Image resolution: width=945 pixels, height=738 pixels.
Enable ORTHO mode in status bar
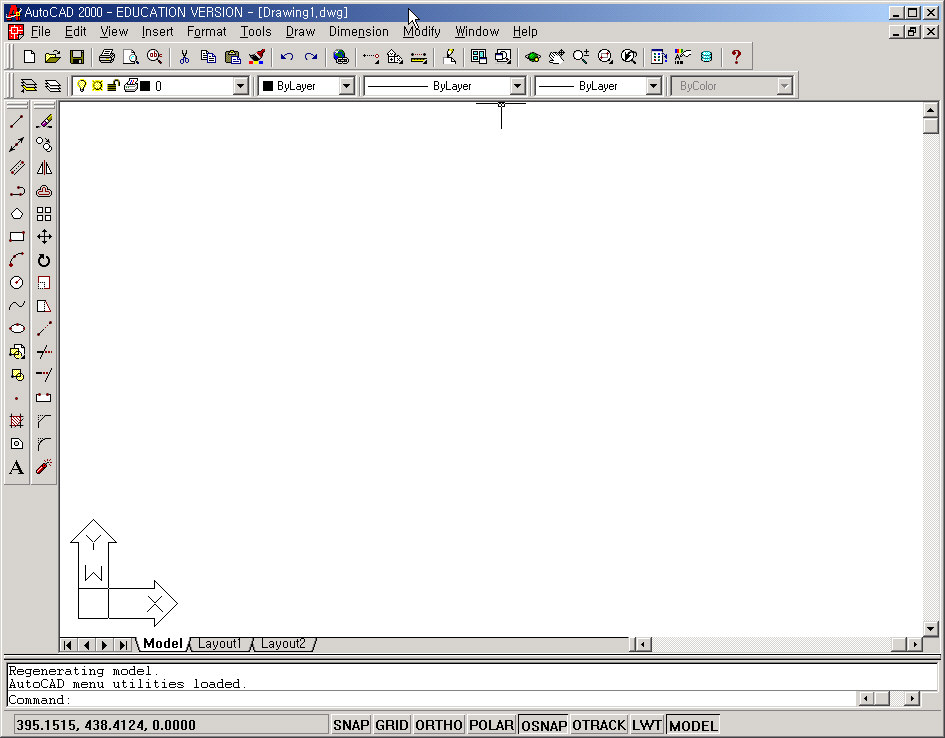tap(439, 725)
